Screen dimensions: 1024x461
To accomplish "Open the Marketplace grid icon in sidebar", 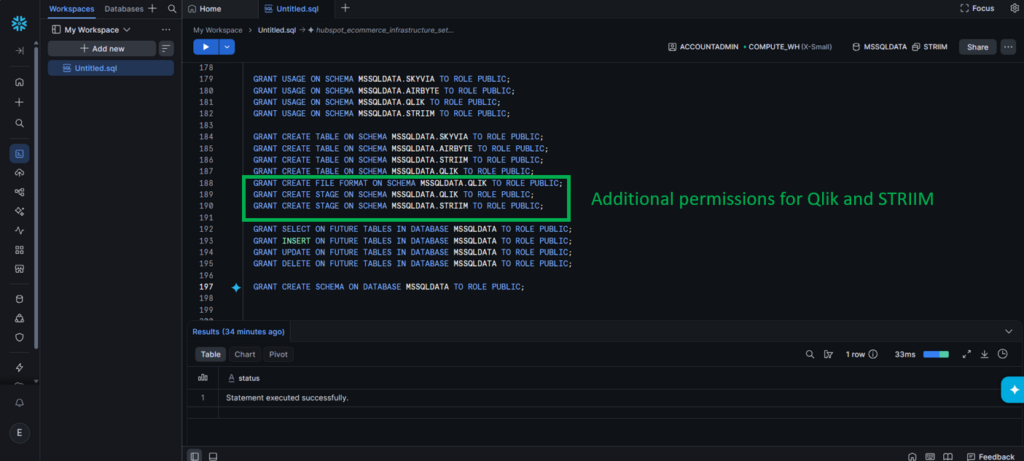I will (x=20, y=249).
